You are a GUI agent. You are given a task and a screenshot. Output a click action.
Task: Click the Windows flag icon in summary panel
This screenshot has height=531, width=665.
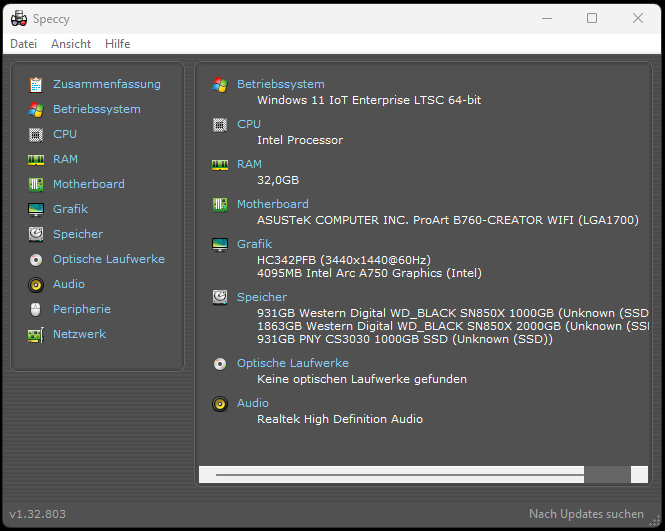coord(220,85)
